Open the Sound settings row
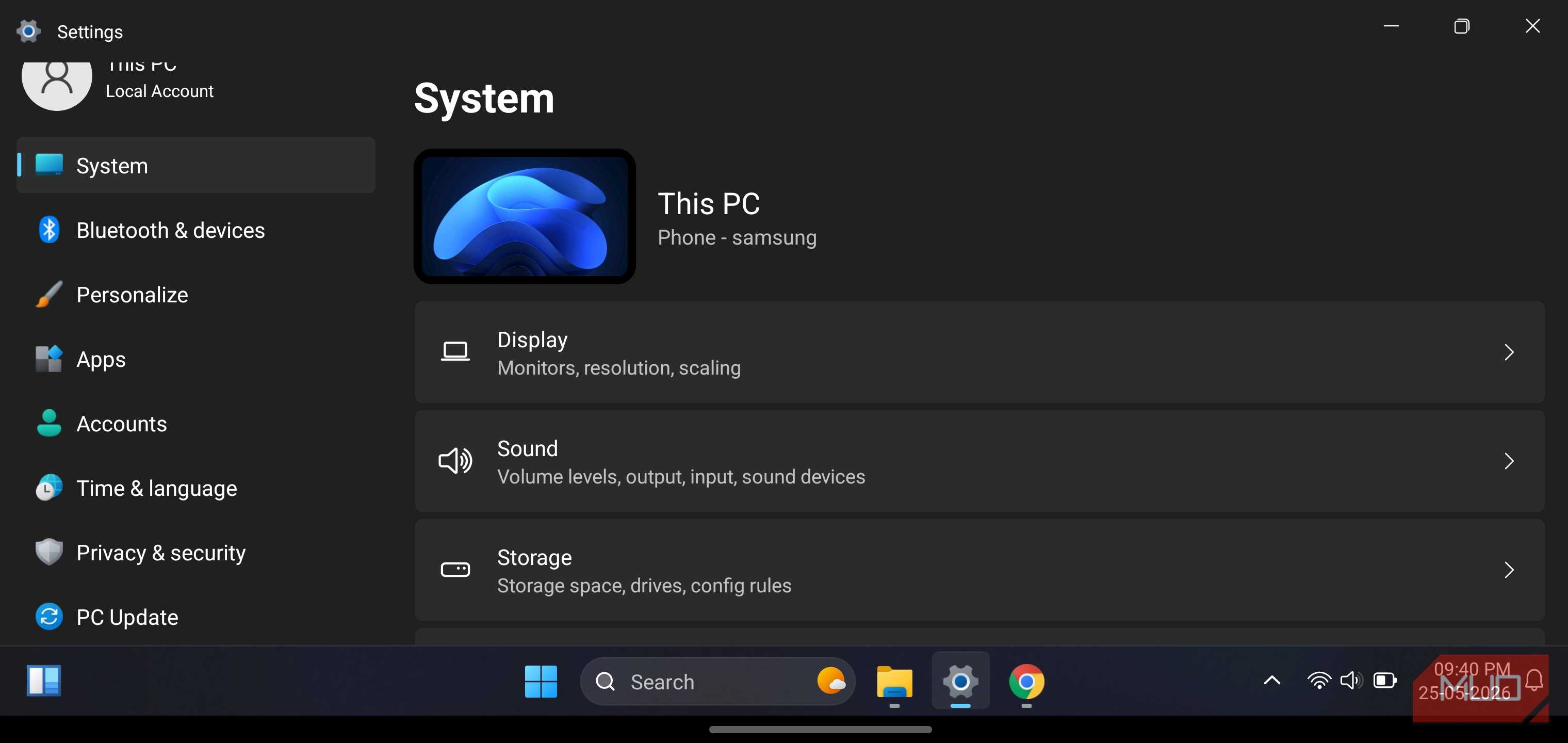Image resolution: width=1568 pixels, height=743 pixels. pos(979,461)
